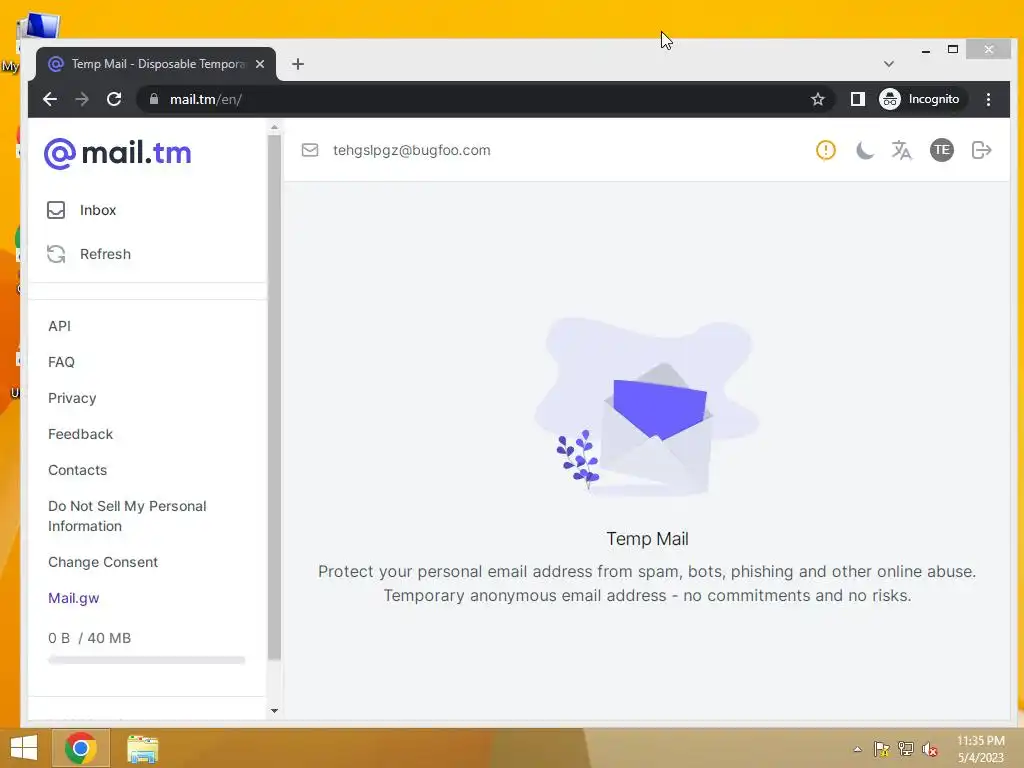
Task: Bookmark this page with star icon
Action: click(818, 99)
